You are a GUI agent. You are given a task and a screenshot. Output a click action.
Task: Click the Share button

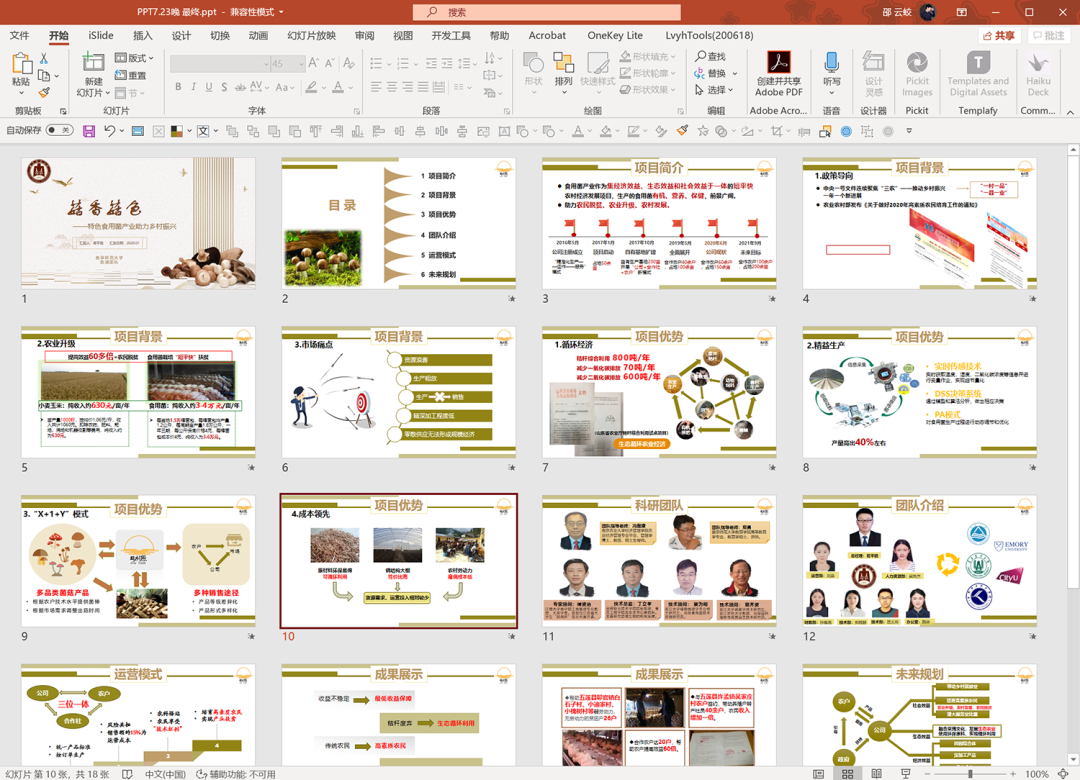[999, 35]
